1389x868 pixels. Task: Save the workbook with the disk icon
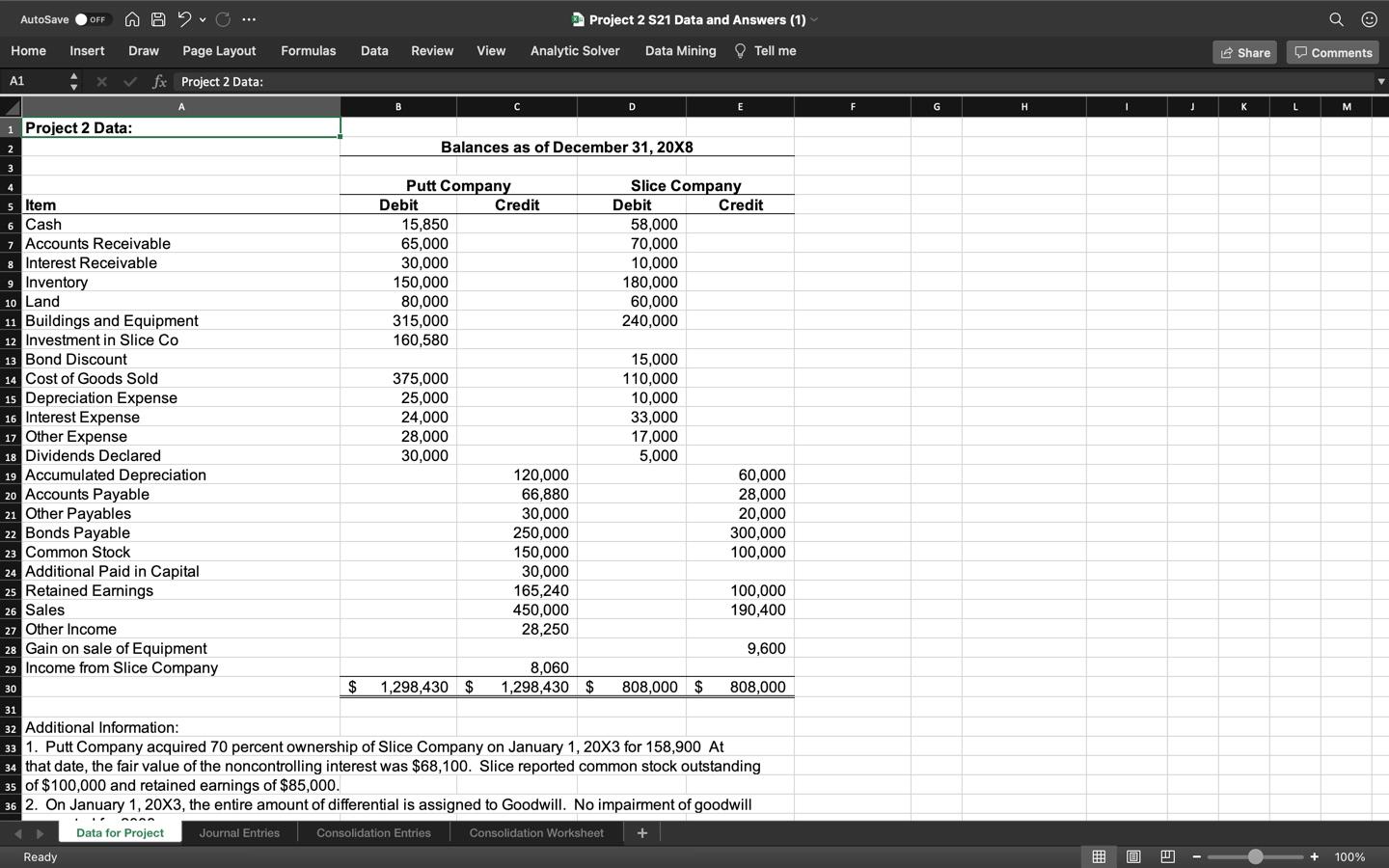pyautogui.click(x=158, y=19)
